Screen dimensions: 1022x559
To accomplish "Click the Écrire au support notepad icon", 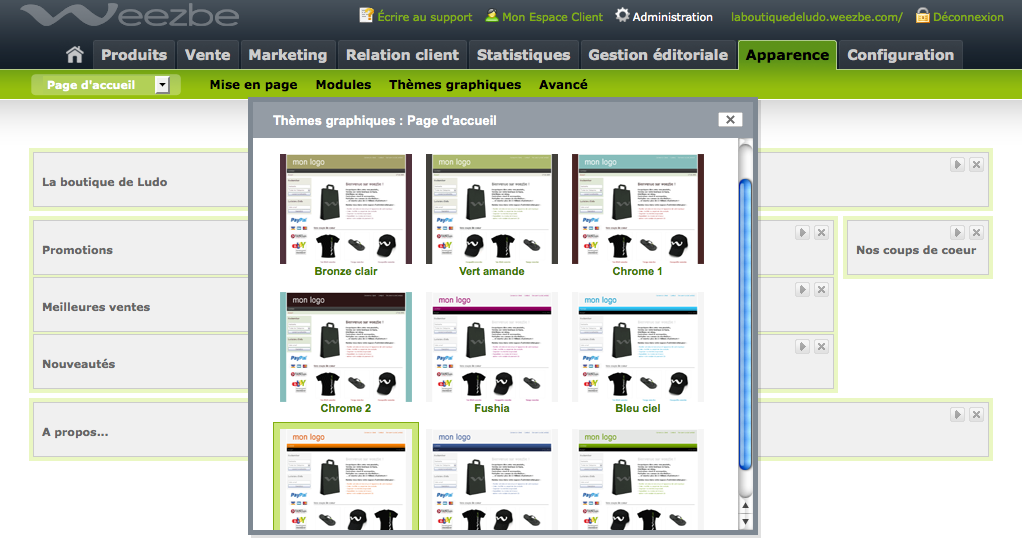I will tap(366, 15).
